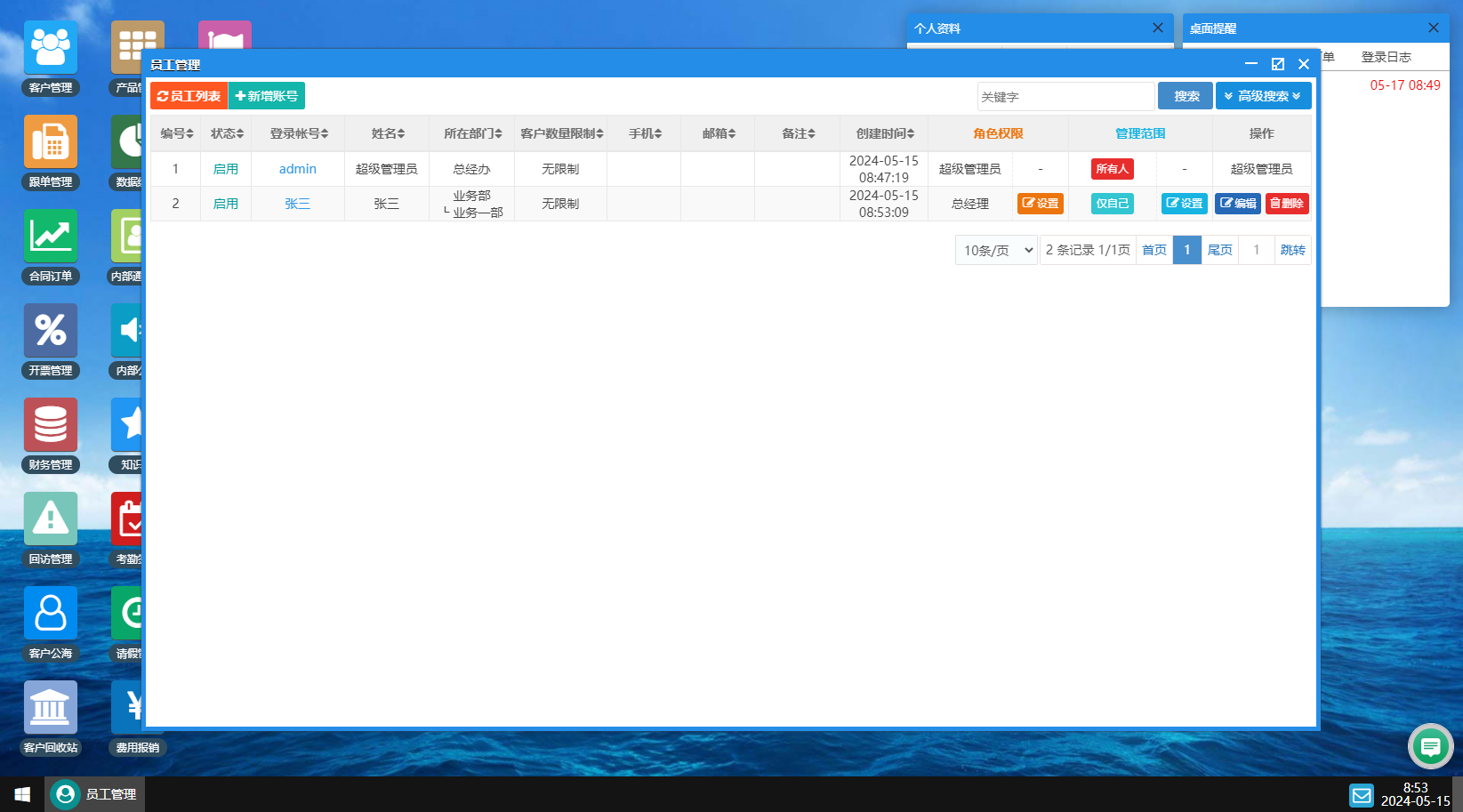This screenshot has height=812, width=1463.
Task: Open the 产品 module icon beside 客户管理
Action: click(x=138, y=46)
